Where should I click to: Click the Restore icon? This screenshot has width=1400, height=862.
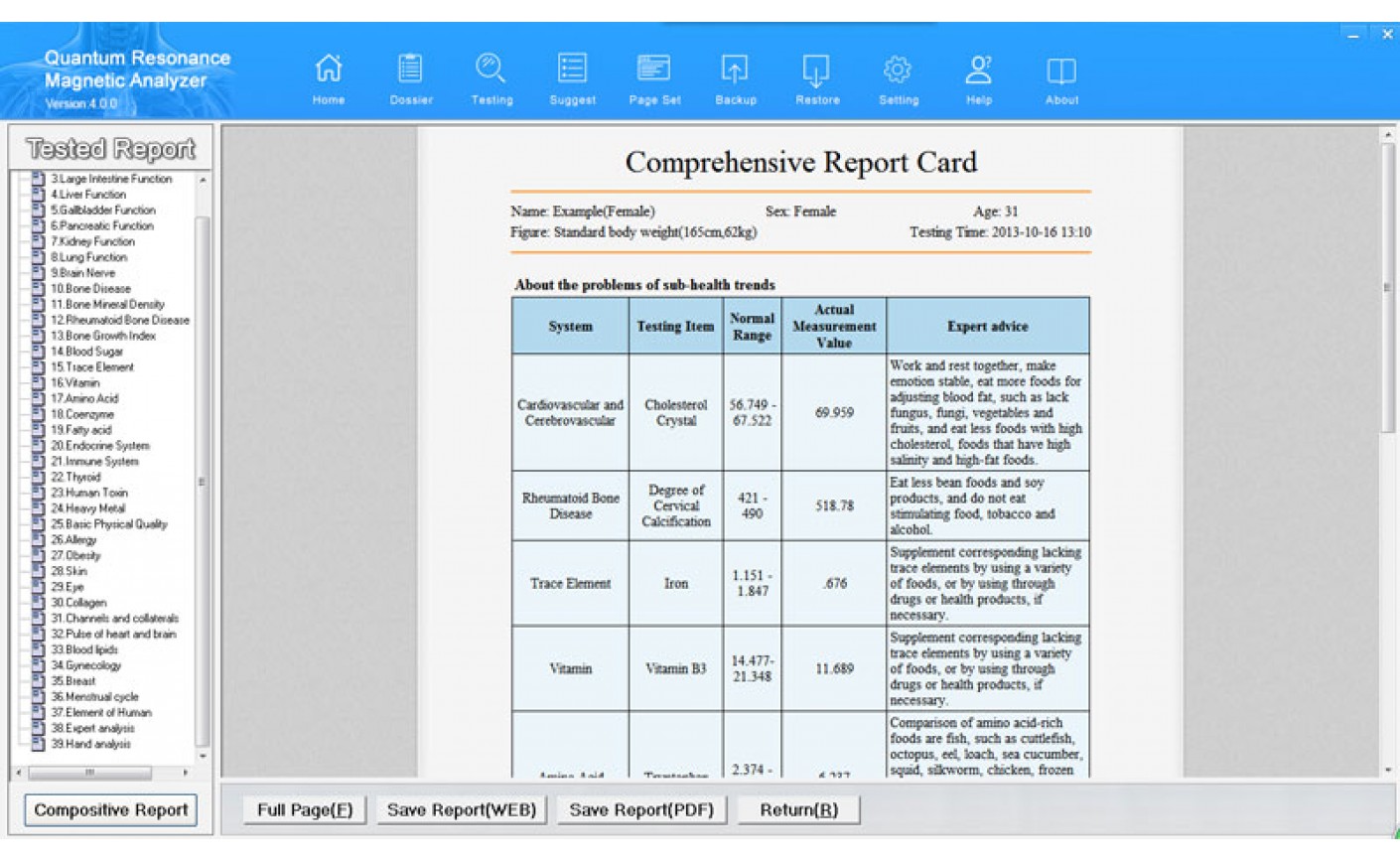pos(816,70)
